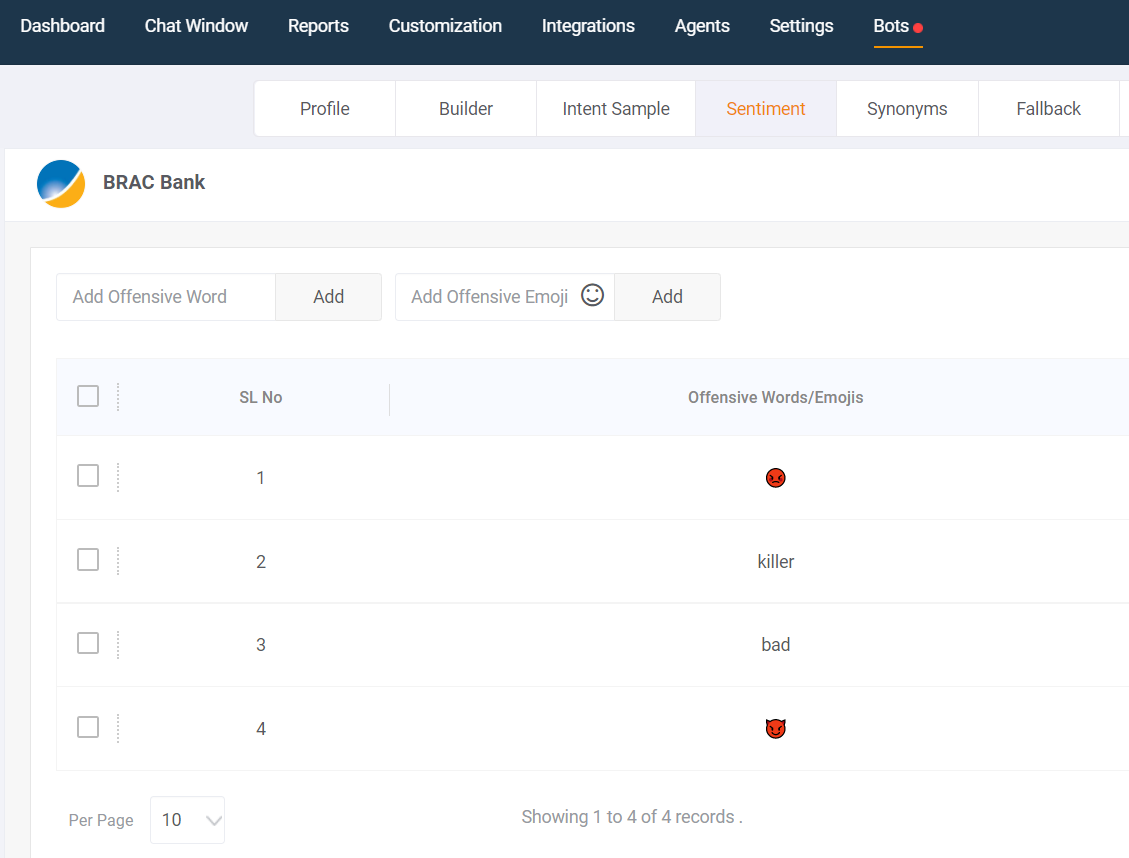This screenshot has height=858, width=1129.
Task: Click serial number 4 cell
Action: coord(261,728)
